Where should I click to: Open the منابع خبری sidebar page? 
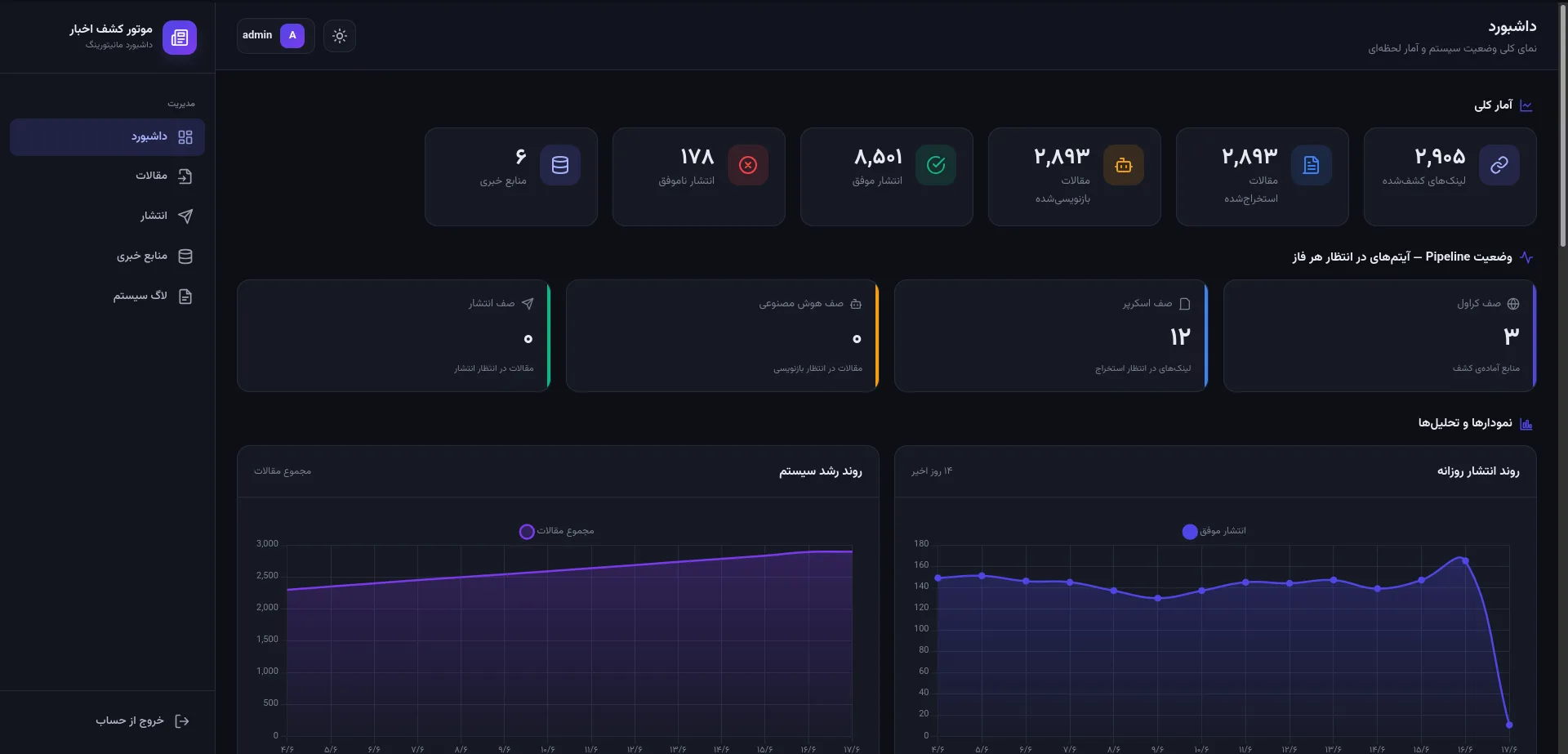107,257
